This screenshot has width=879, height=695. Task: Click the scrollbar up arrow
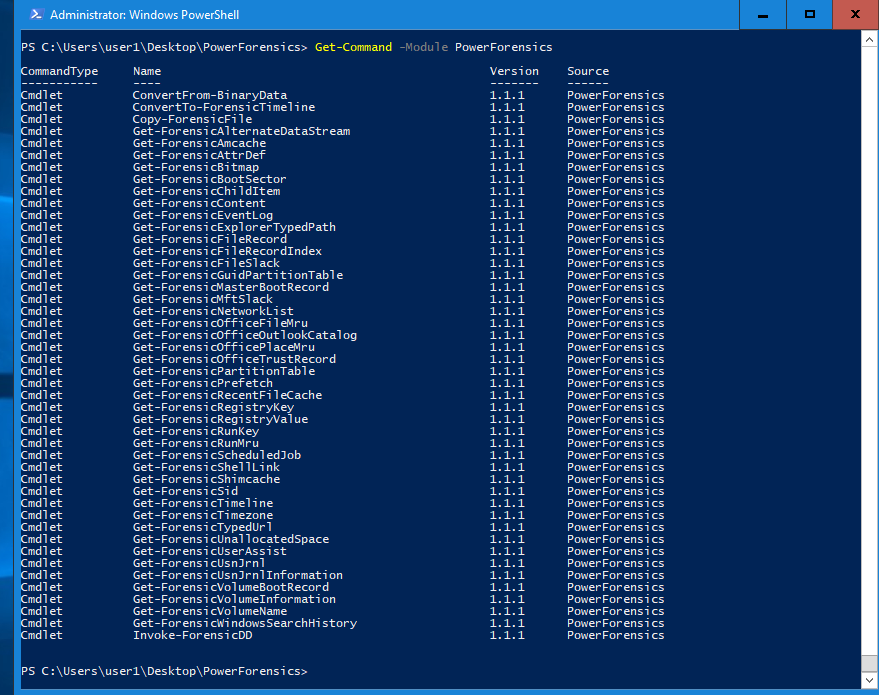pyautogui.click(x=868, y=38)
